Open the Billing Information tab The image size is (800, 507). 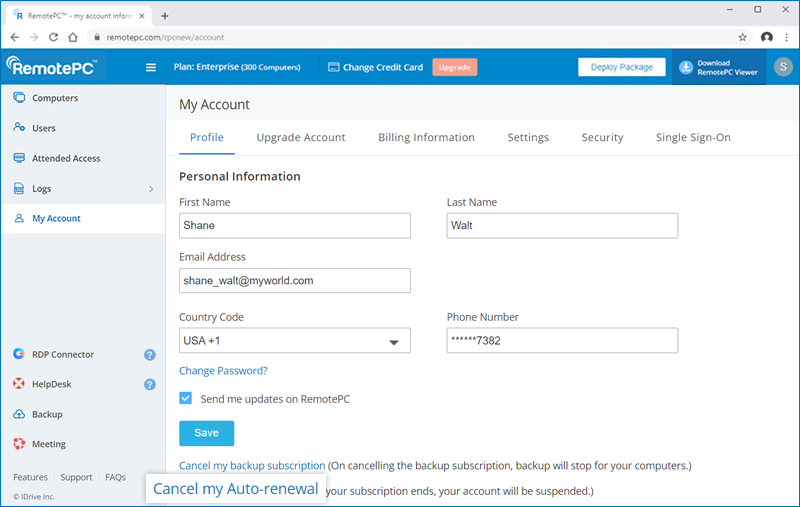click(x=426, y=137)
